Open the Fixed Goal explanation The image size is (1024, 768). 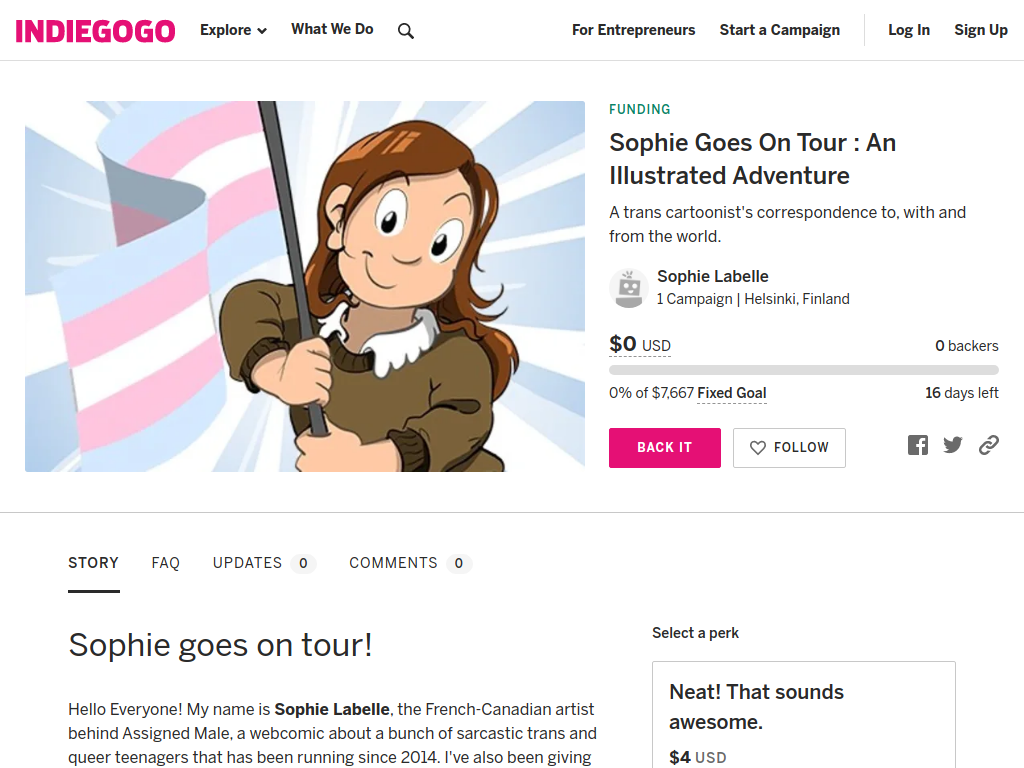731,393
